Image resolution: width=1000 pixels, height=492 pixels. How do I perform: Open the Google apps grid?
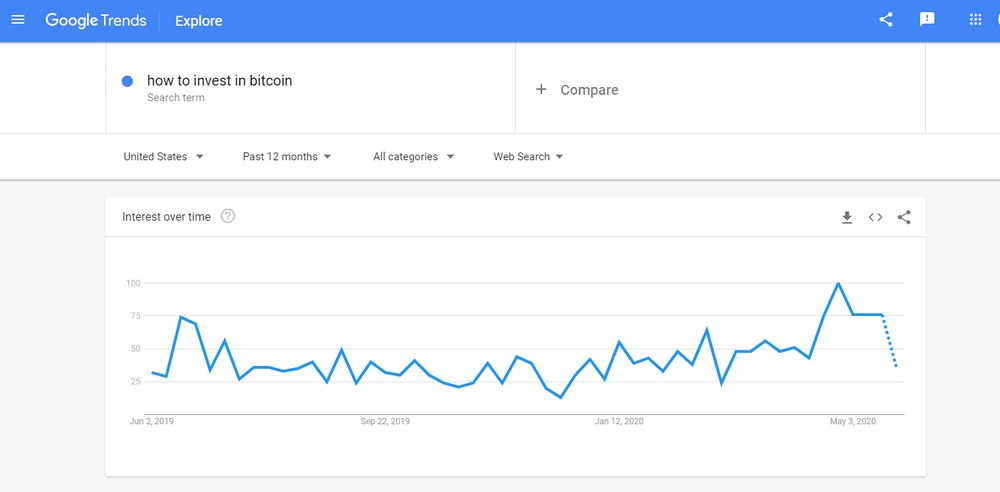tap(975, 20)
